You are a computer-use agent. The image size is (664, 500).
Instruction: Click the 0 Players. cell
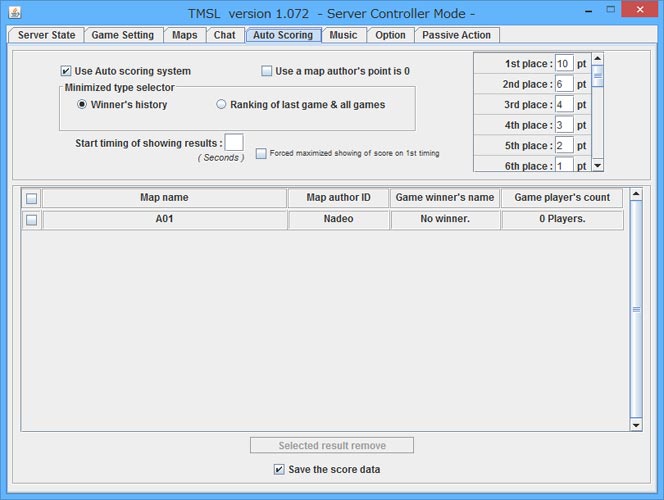pyautogui.click(x=562, y=219)
